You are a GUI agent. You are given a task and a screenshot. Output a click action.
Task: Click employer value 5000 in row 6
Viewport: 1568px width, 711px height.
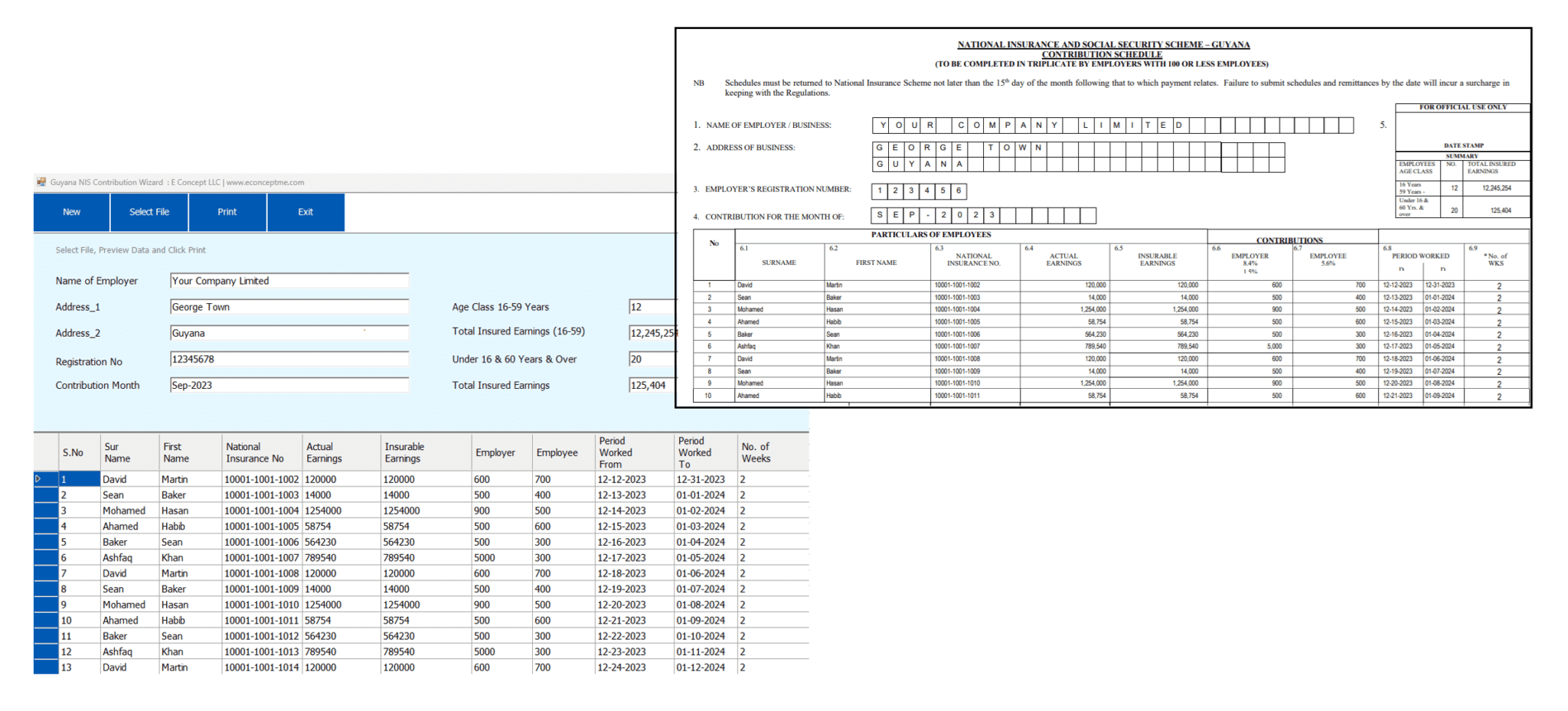point(501,558)
